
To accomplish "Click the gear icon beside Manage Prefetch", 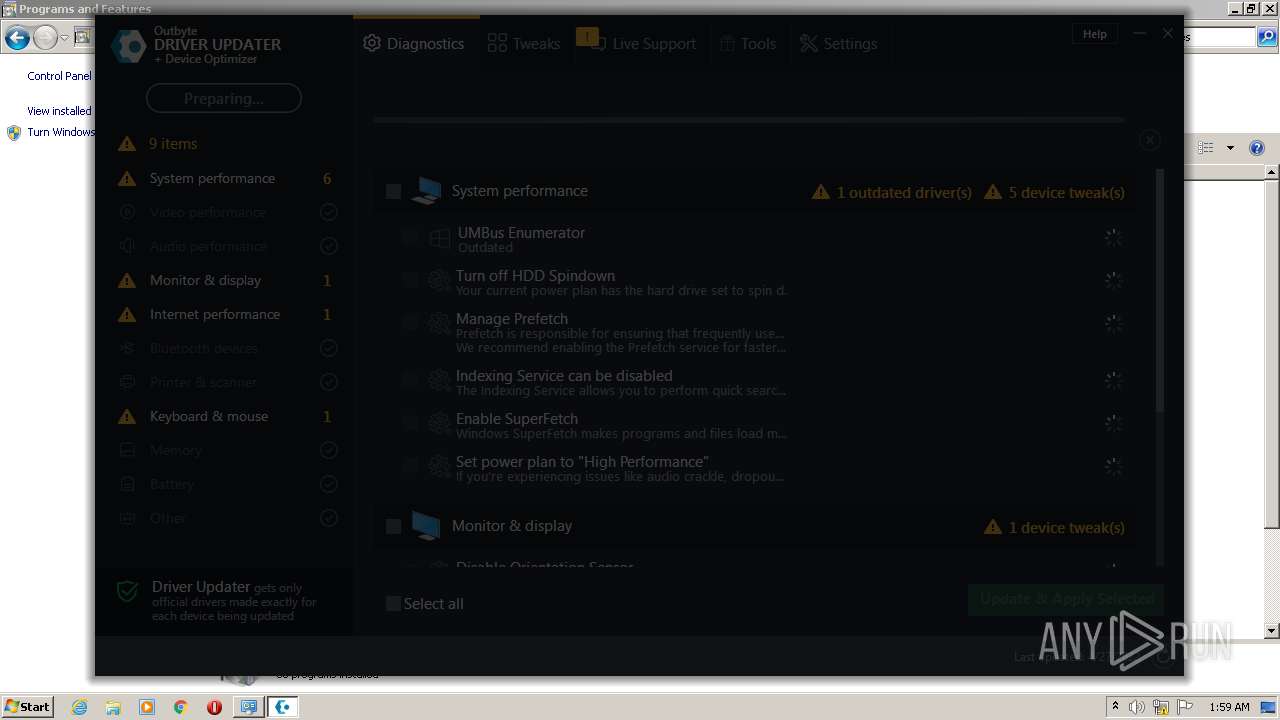I will [x=439, y=323].
